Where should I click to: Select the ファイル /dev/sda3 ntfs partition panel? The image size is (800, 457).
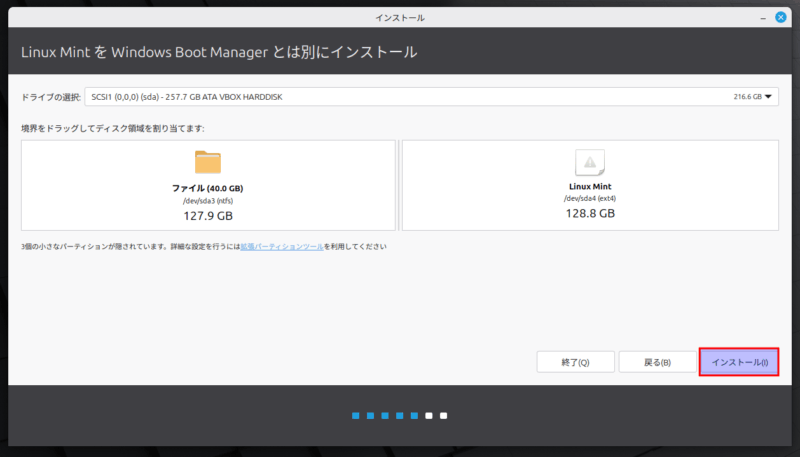207,186
